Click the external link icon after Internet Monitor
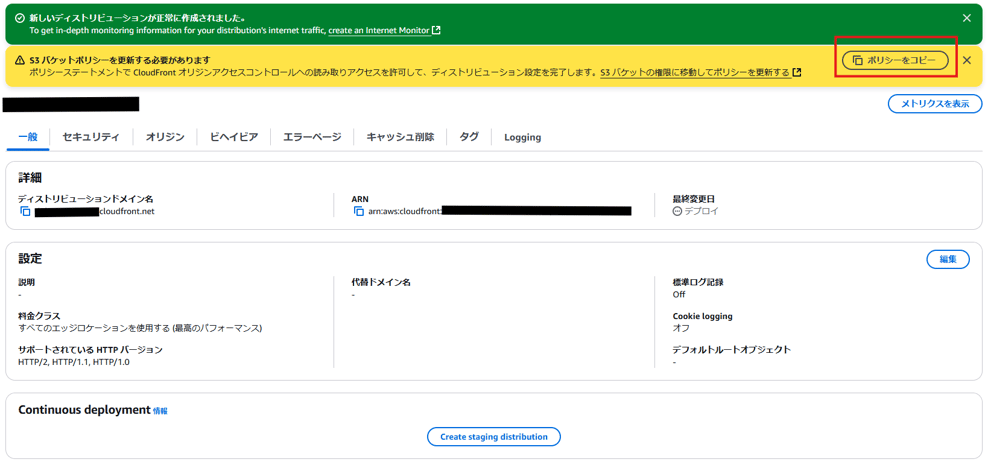 (436, 30)
